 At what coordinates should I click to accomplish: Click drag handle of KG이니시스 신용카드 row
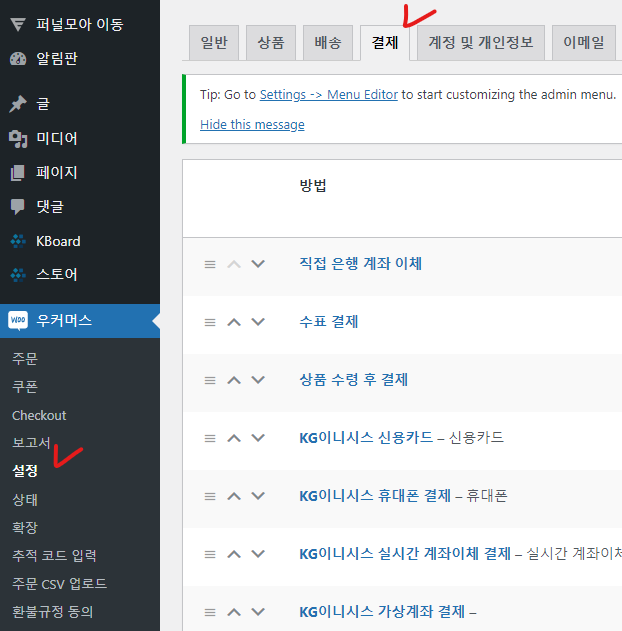coord(210,438)
